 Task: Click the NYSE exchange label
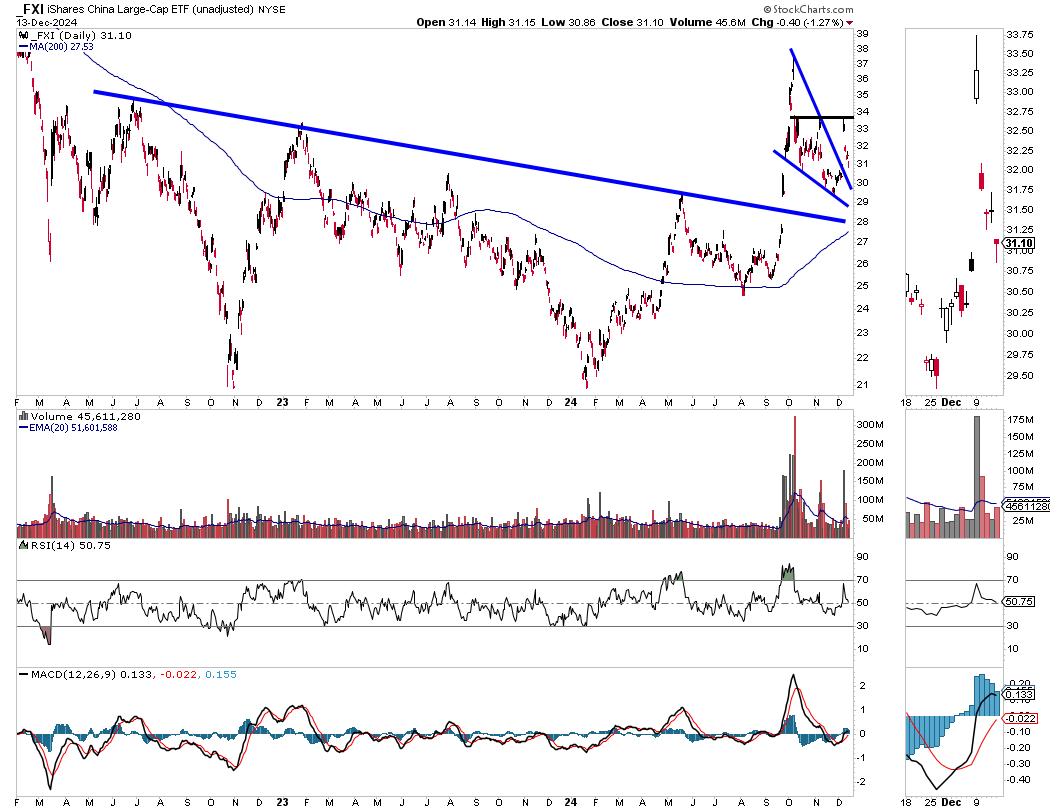(x=271, y=9)
